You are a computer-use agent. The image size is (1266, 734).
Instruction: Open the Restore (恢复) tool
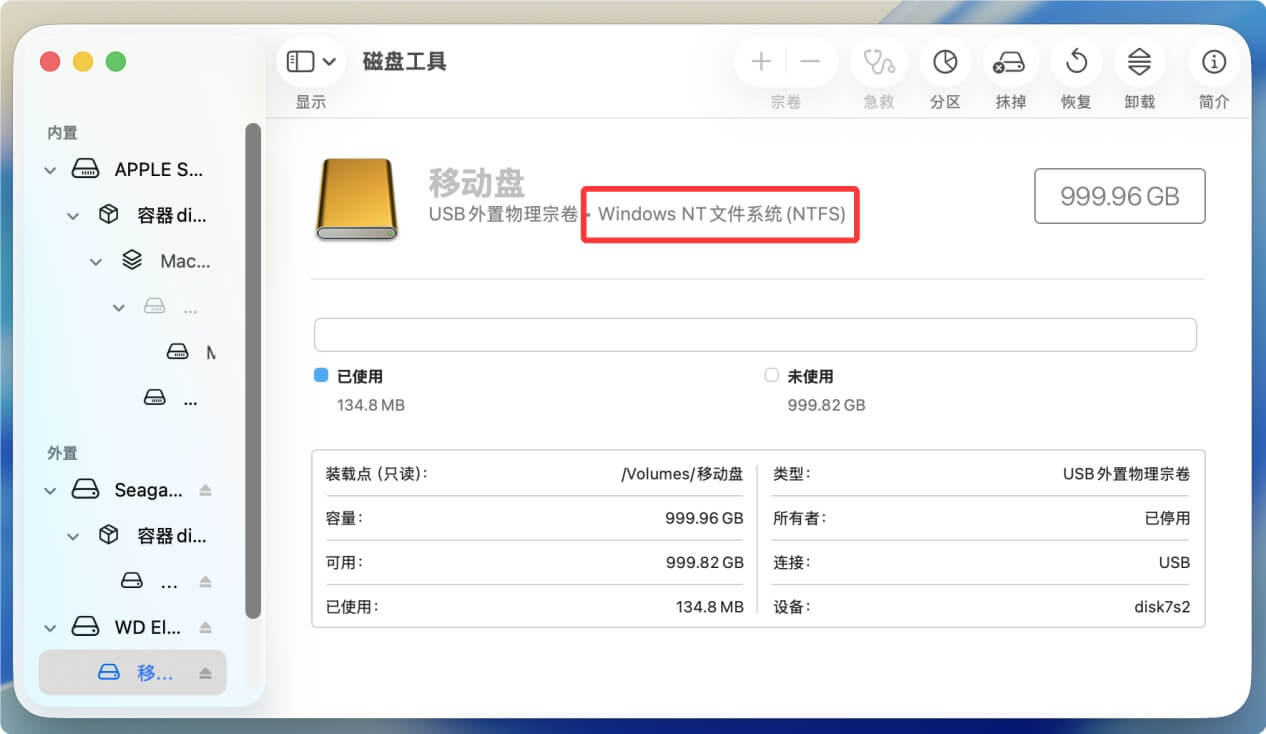tap(1075, 61)
